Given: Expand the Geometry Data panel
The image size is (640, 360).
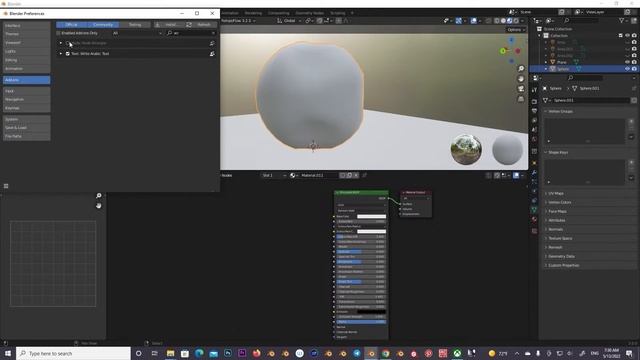Looking at the screenshot, I should pyautogui.click(x=588, y=256).
